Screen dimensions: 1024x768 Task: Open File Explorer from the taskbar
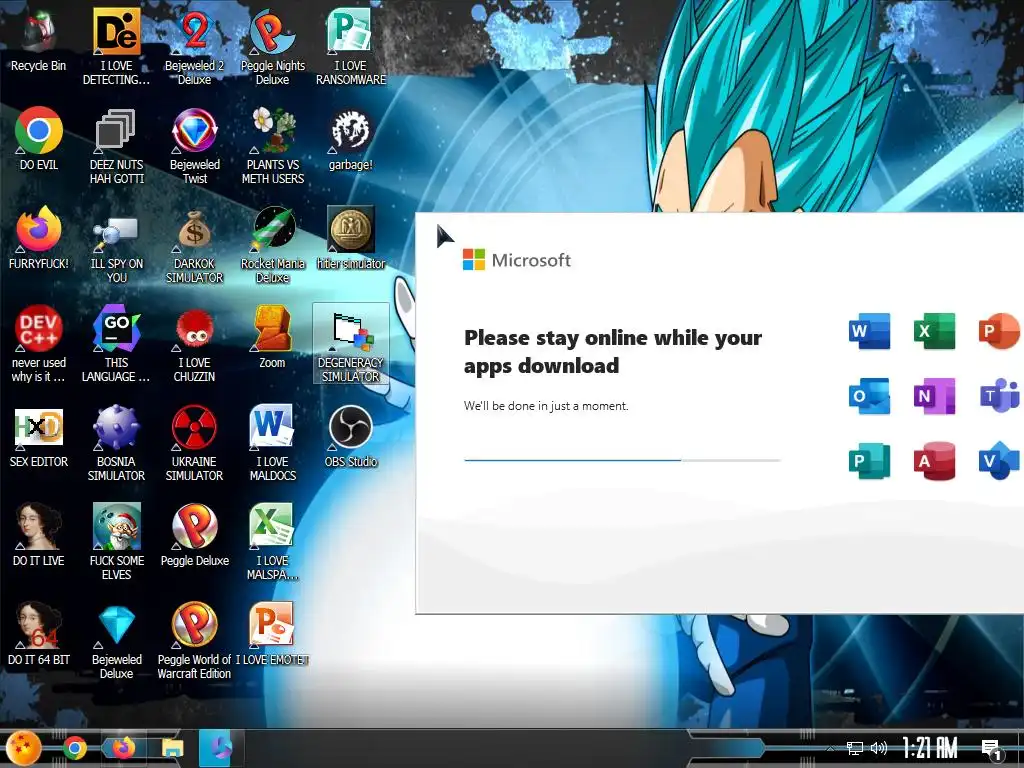172,749
